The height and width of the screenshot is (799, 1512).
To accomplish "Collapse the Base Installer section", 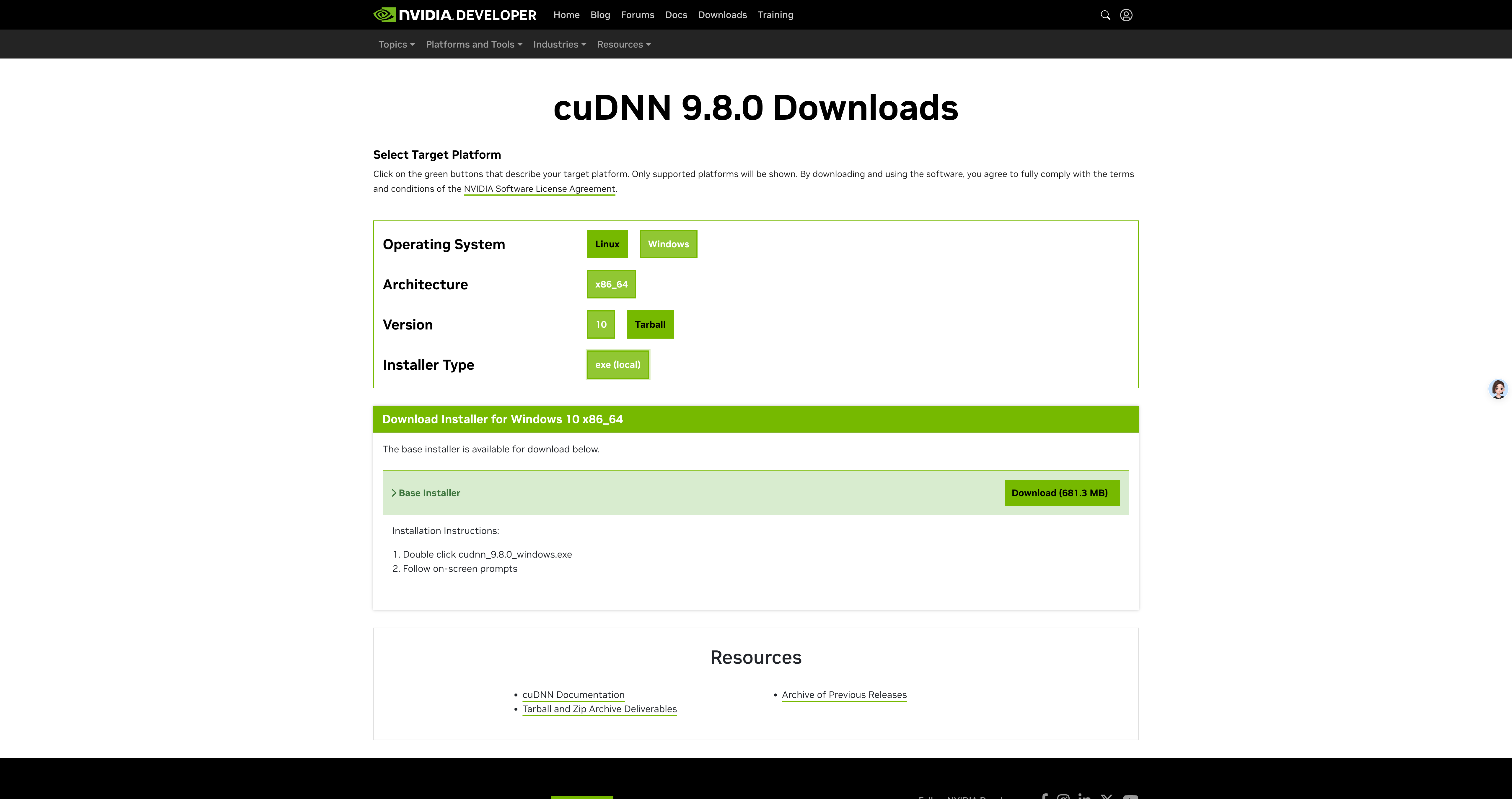I will 426,493.
